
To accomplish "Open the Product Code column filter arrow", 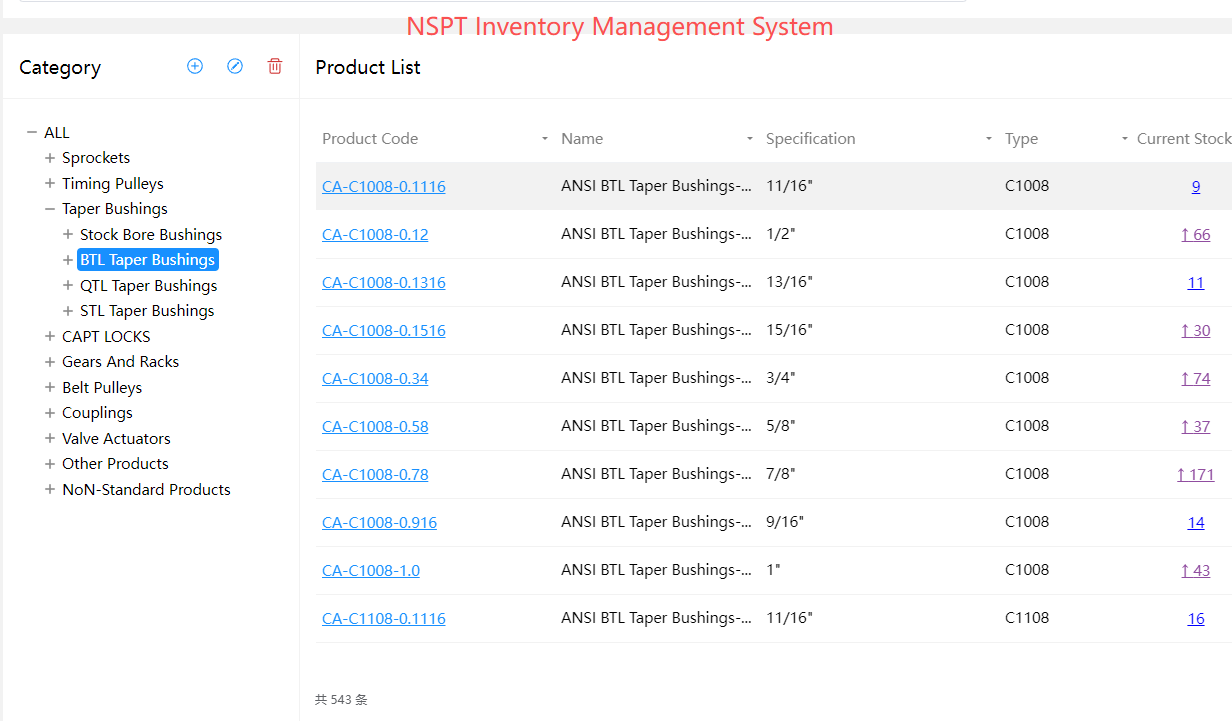I will pos(545,139).
